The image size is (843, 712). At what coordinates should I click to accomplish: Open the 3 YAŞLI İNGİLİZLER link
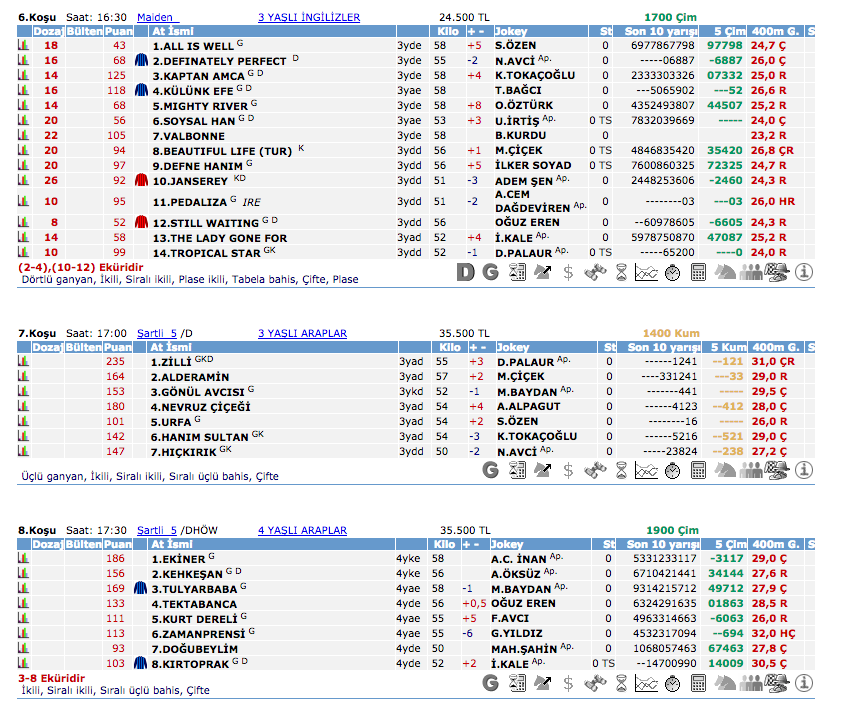tap(308, 18)
